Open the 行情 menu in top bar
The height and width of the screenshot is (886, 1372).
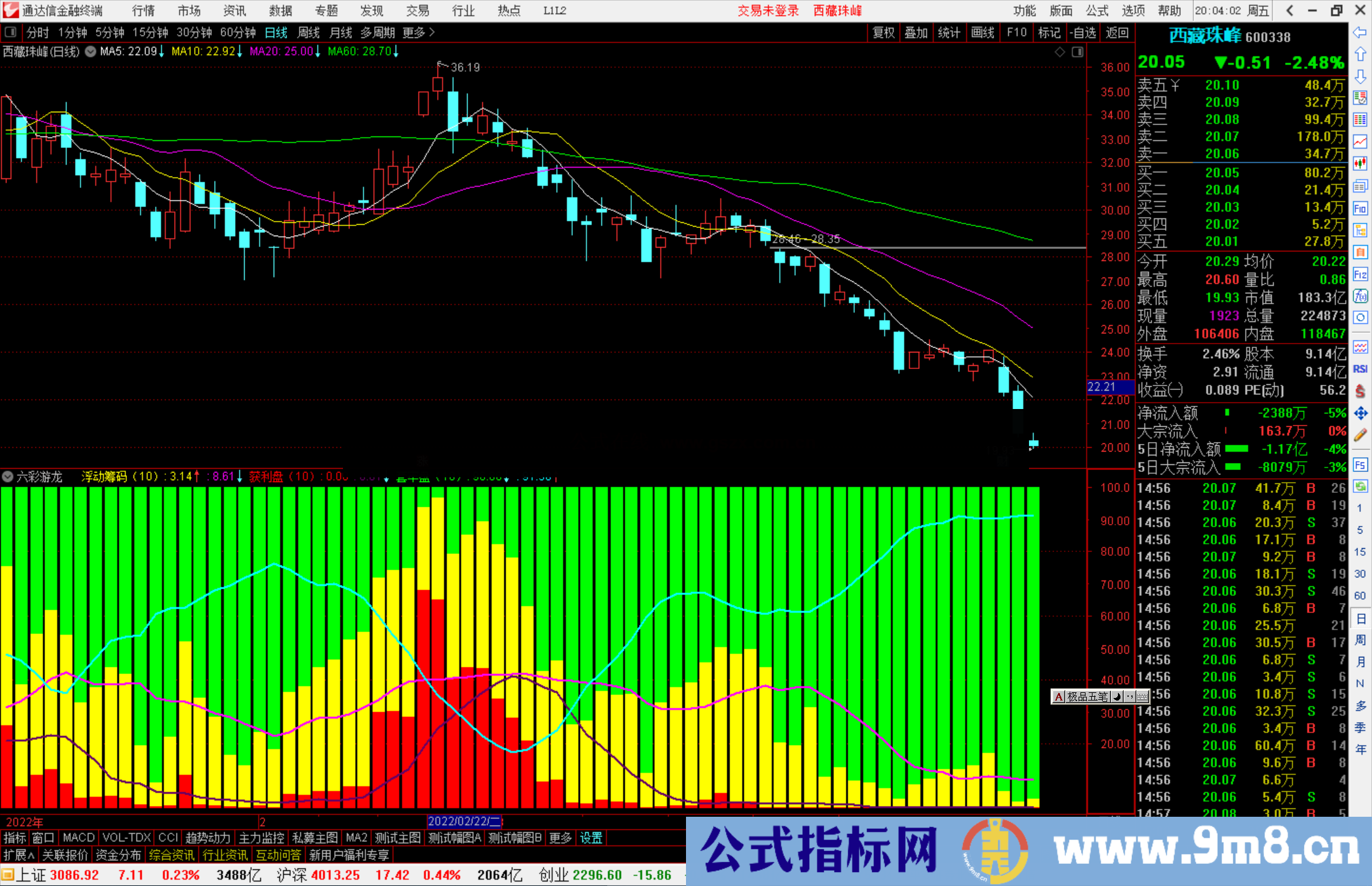144,10
